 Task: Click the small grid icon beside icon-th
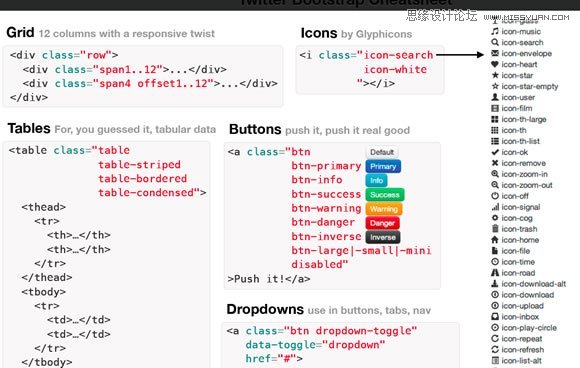(495, 130)
